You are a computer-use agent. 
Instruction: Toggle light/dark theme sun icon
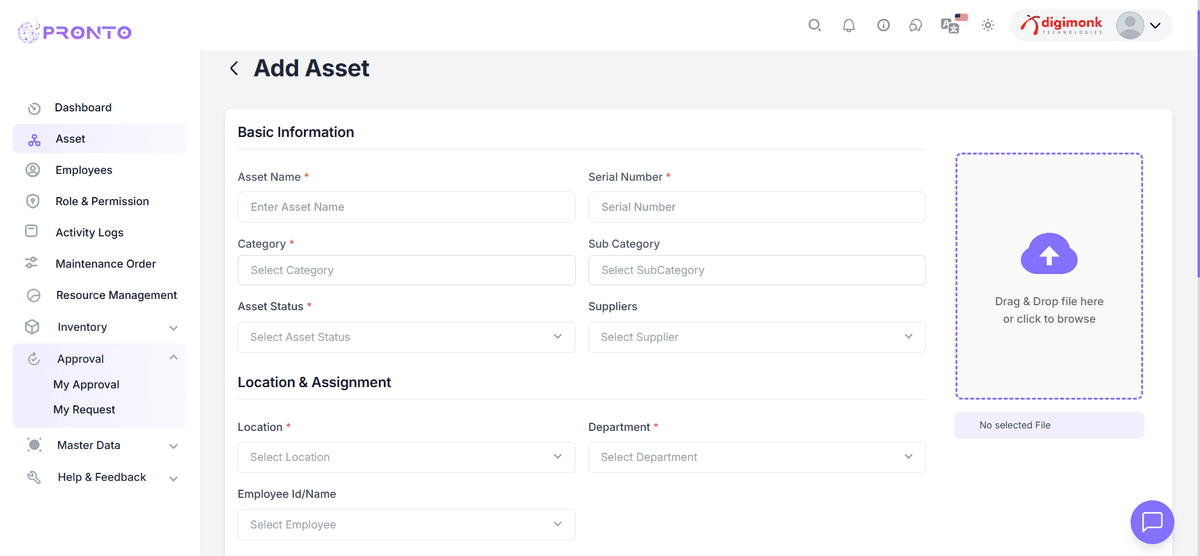(988, 25)
